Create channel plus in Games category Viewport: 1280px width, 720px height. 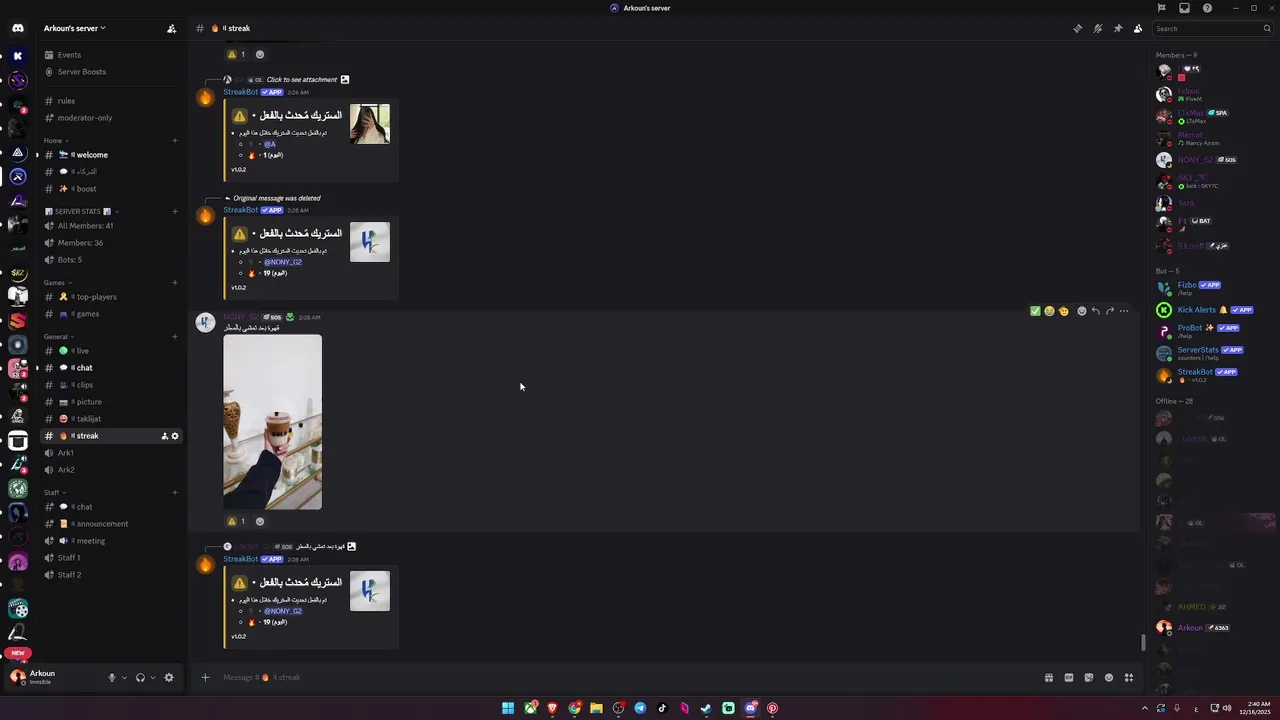click(x=175, y=282)
